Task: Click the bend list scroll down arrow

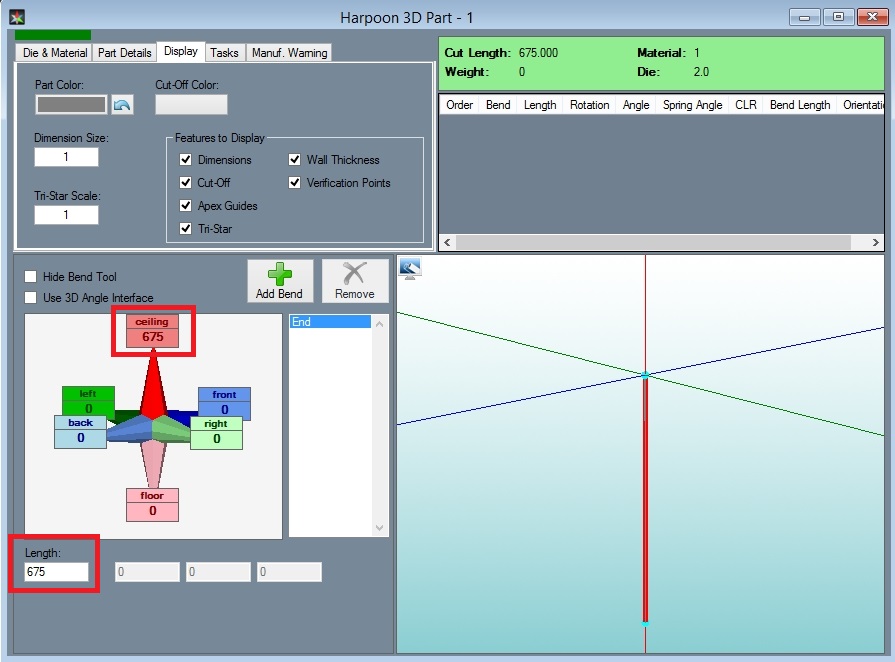Action: (x=380, y=528)
